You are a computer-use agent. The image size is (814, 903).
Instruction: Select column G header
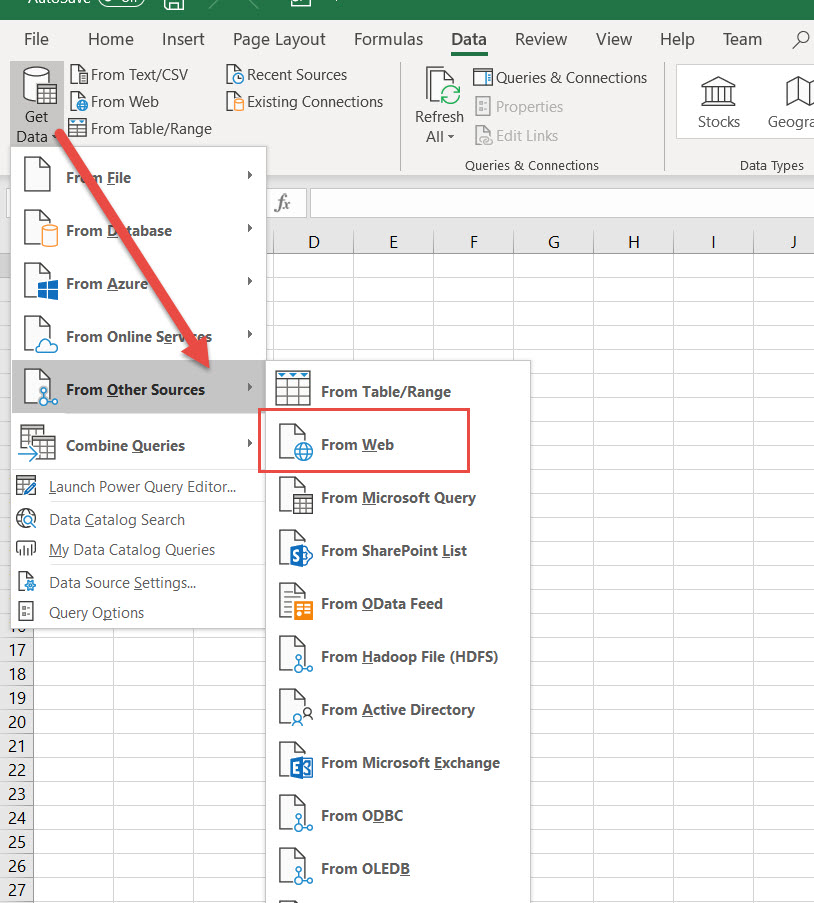(554, 242)
